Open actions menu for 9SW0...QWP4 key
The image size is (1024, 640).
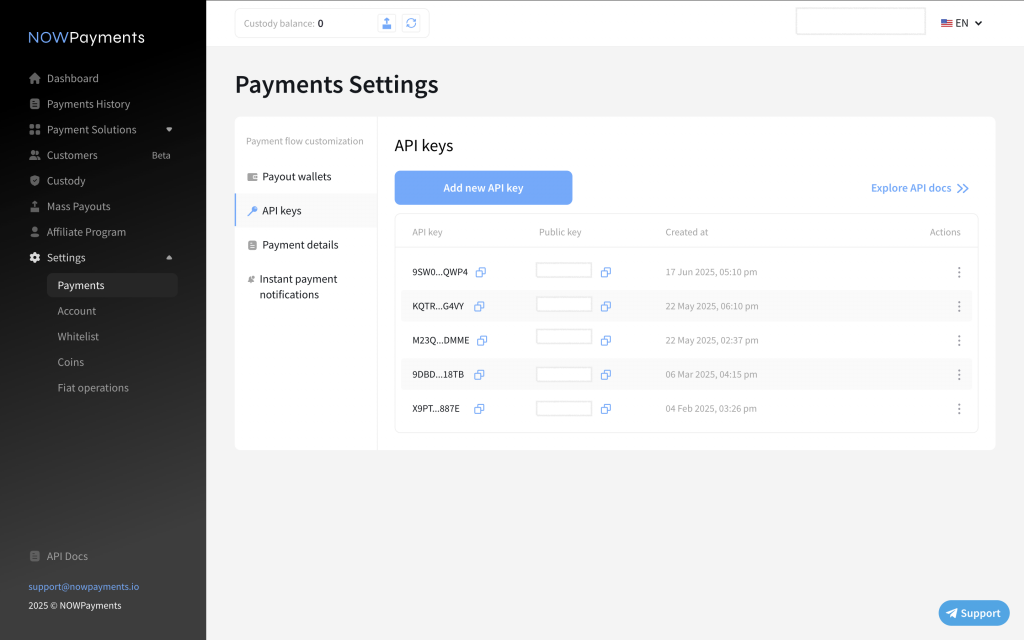(x=958, y=272)
